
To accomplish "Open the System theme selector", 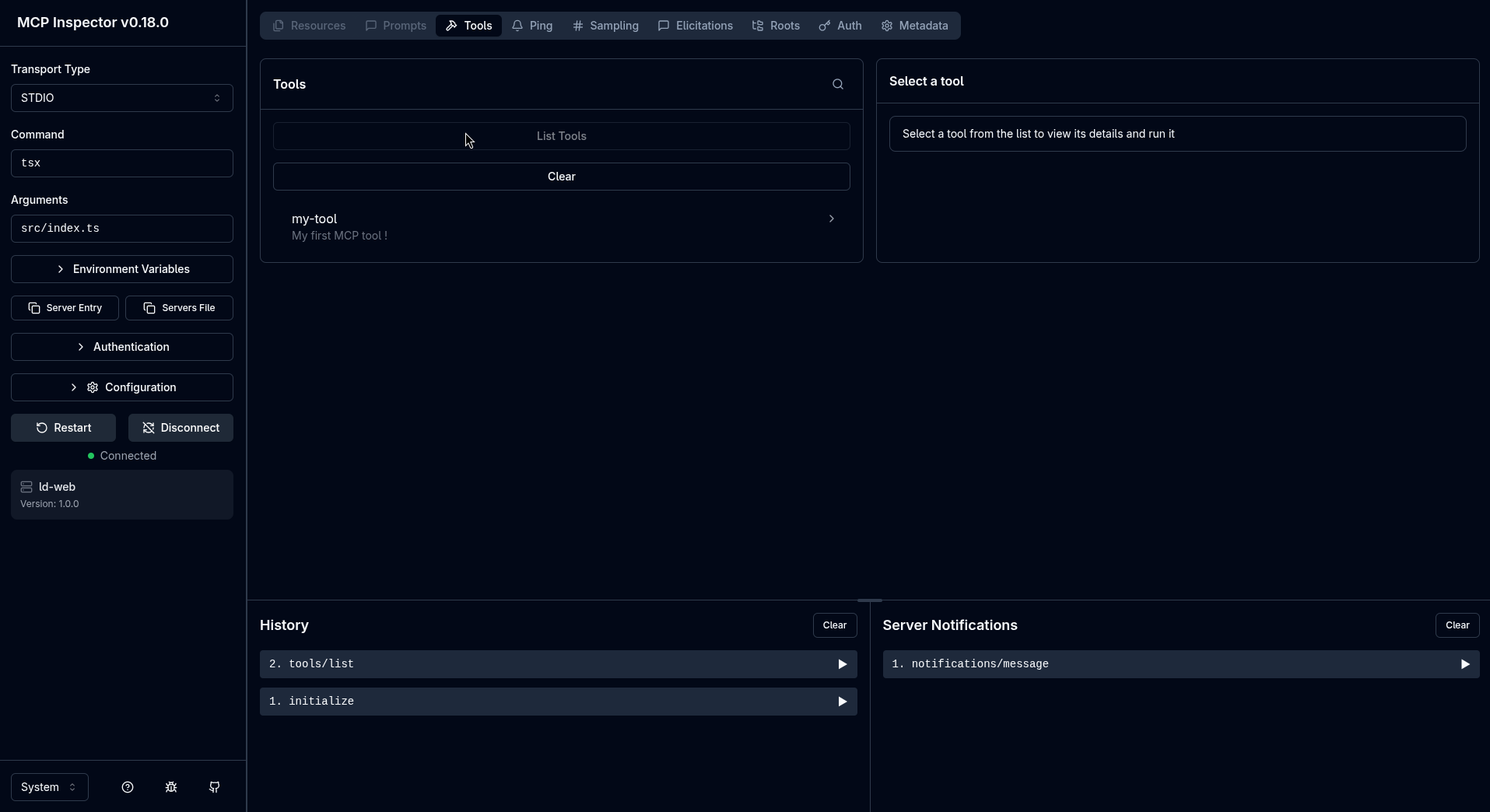I will point(48,787).
